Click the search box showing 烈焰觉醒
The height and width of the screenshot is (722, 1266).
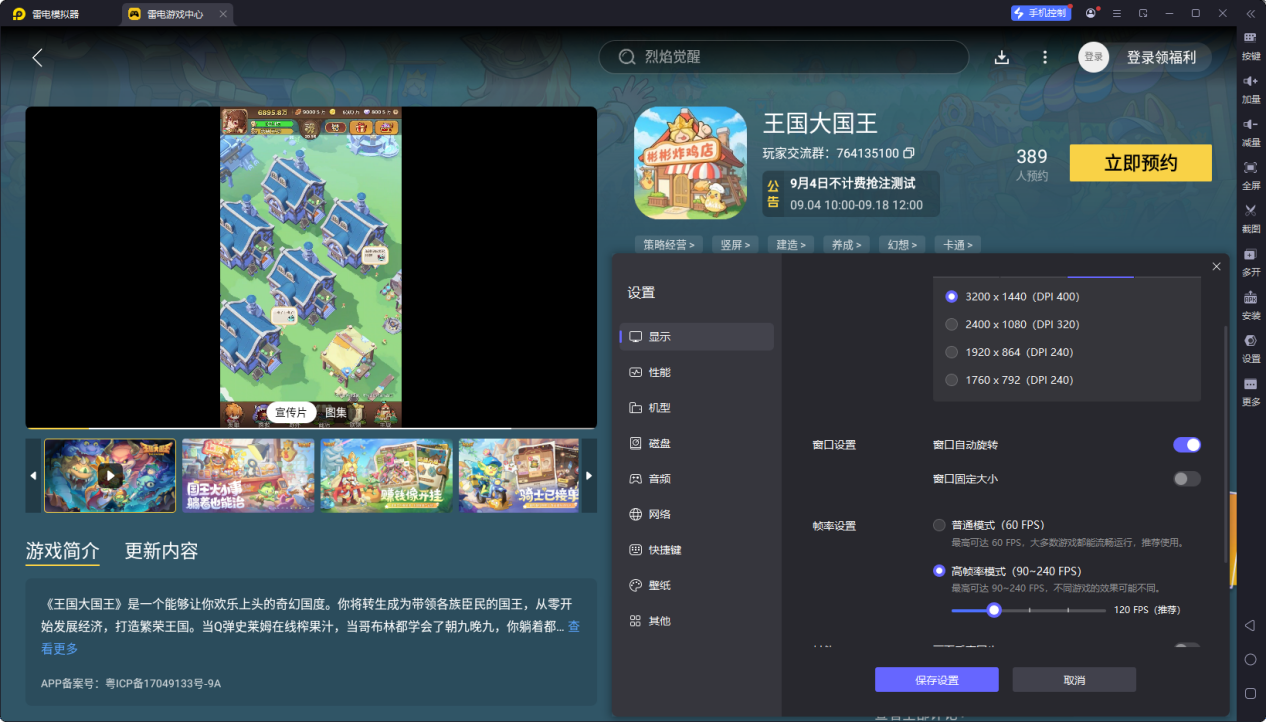(784, 57)
